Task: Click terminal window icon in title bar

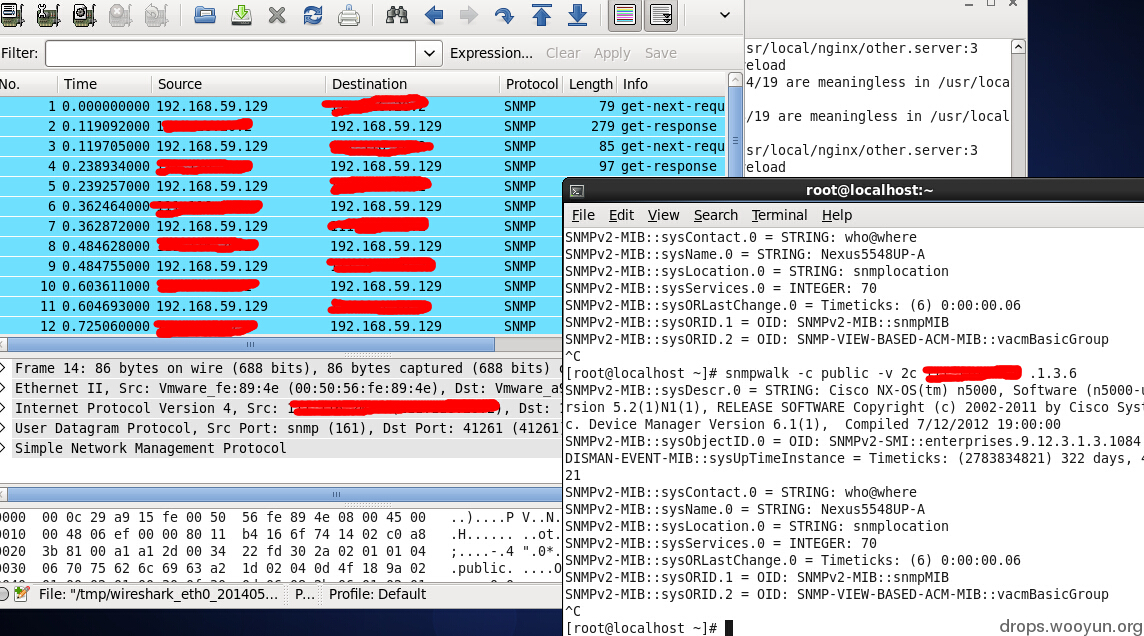Action: coord(576,191)
